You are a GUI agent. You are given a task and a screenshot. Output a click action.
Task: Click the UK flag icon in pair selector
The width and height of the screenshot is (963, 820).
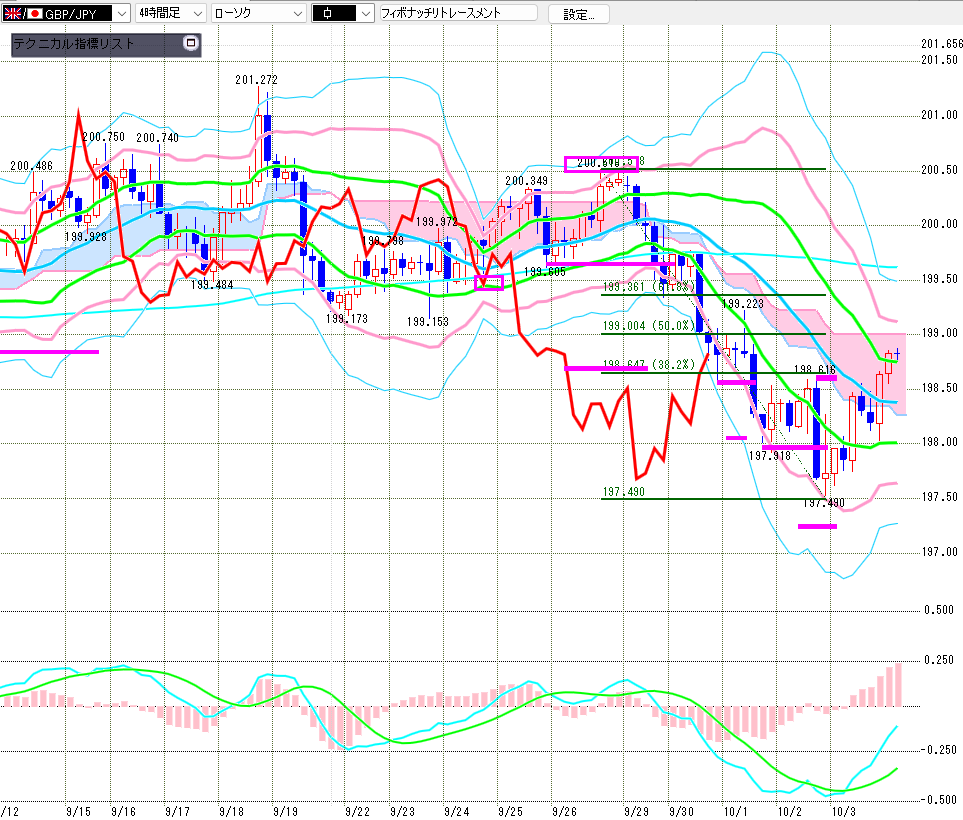pos(11,14)
